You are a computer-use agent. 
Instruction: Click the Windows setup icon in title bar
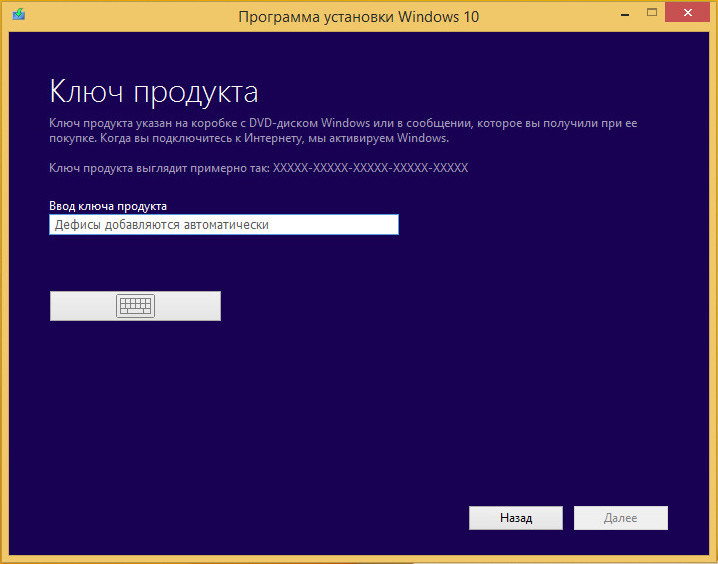pyautogui.click(x=19, y=15)
